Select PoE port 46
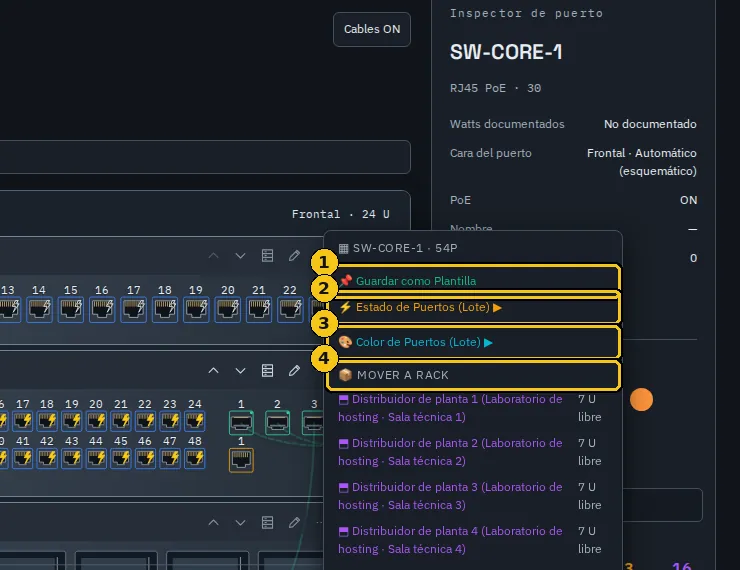Viewport: 740px width, 570px height. coord(145,458)
